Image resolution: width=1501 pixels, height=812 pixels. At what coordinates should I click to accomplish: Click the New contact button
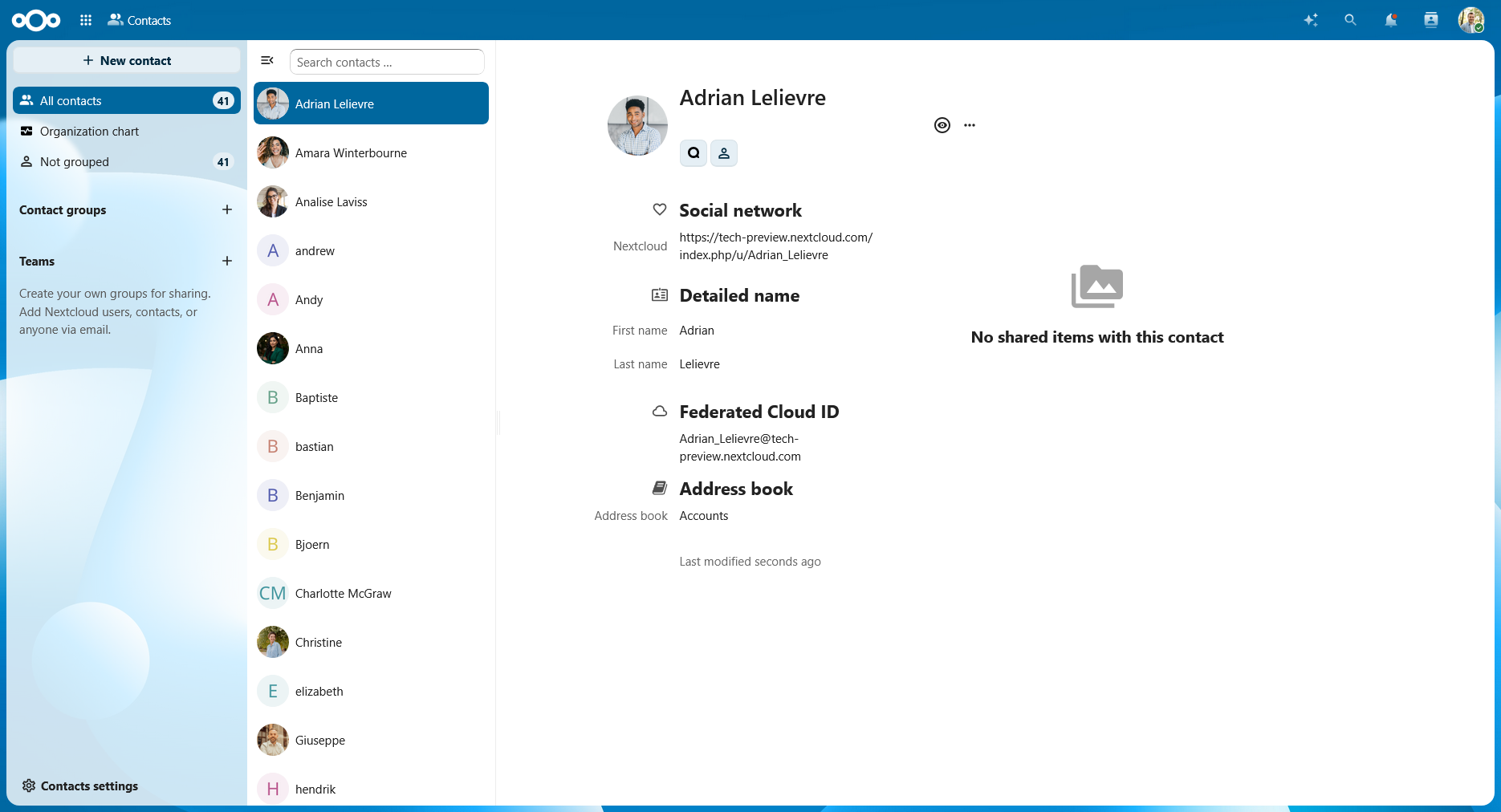[x=127, y=60]
